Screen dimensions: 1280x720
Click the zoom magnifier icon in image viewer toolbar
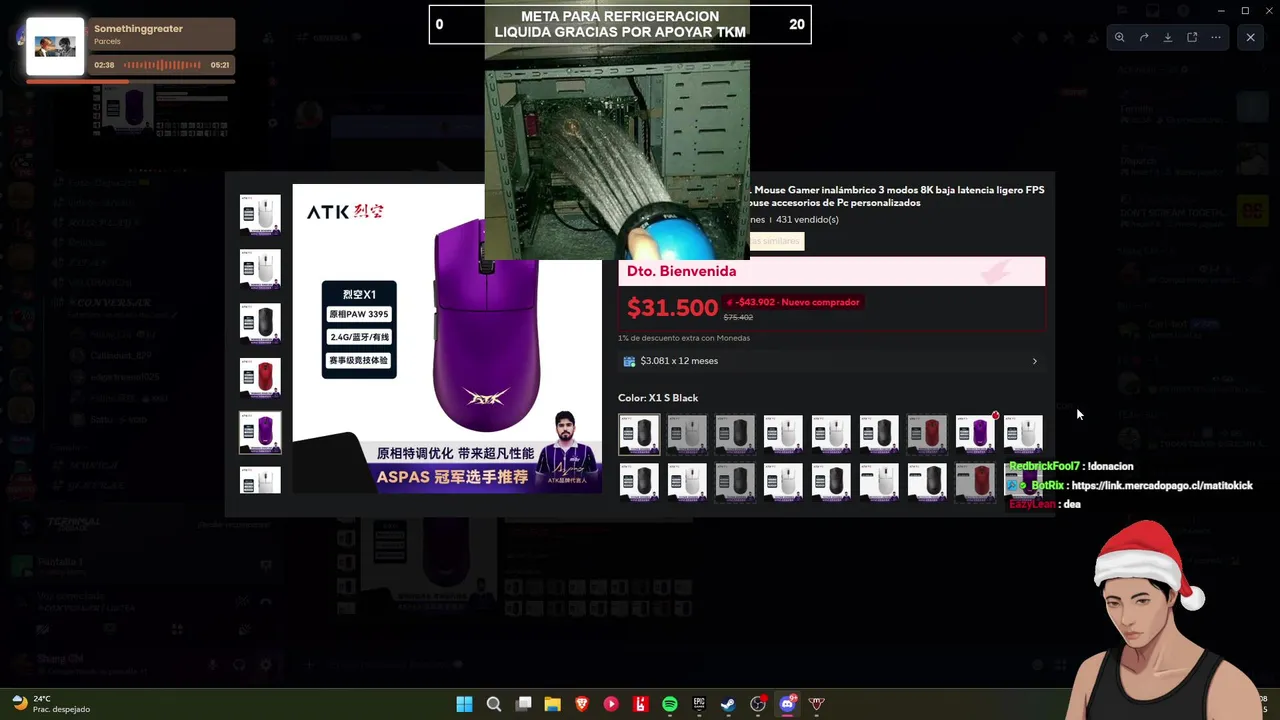coord(1119,37)
